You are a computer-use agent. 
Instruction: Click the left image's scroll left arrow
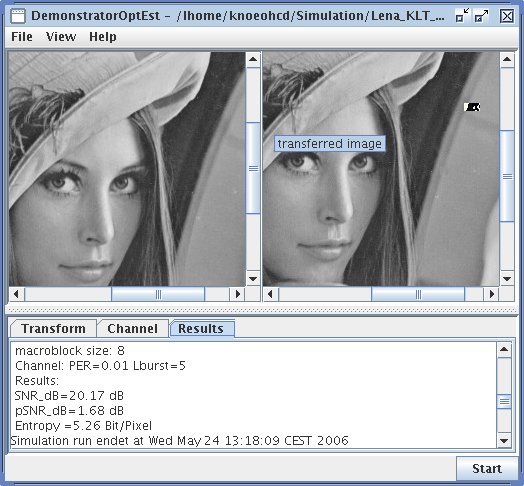click(x=17, y=294)
